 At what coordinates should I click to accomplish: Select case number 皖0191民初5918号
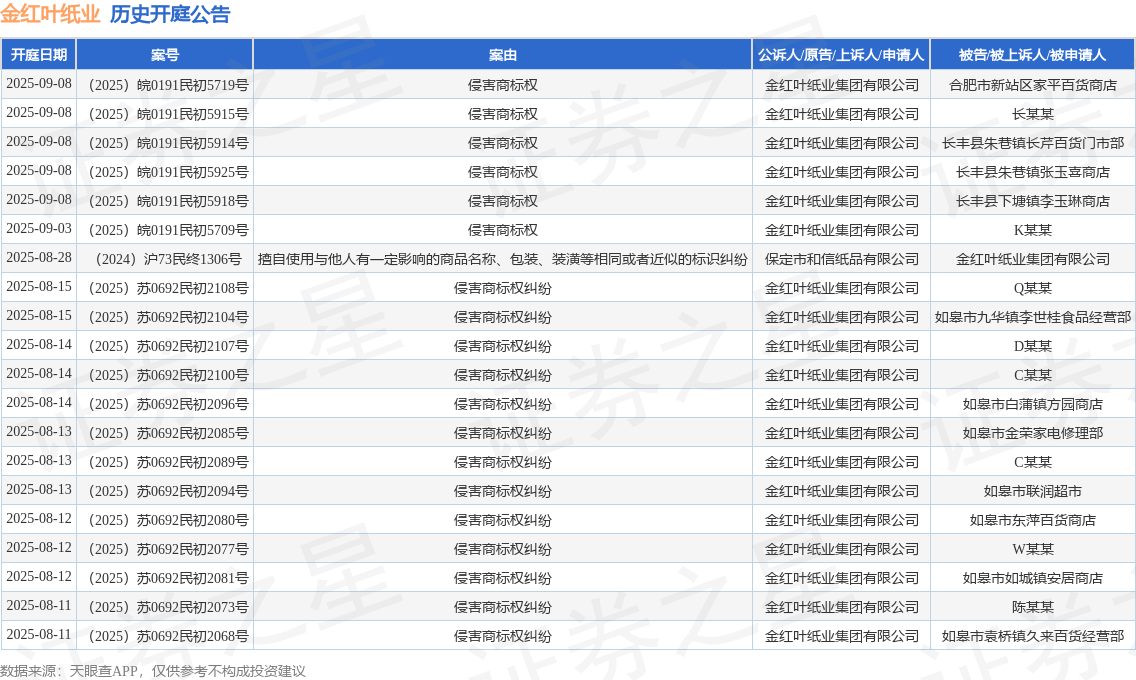point(168,201)
